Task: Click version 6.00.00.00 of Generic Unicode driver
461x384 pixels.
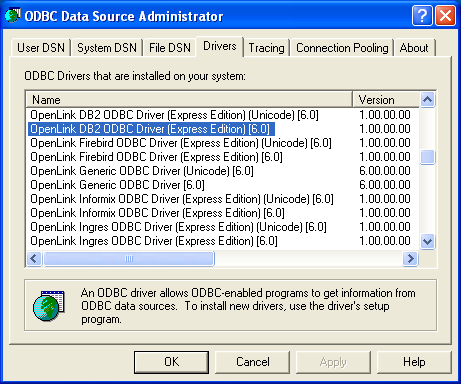Action: (385, 171)
